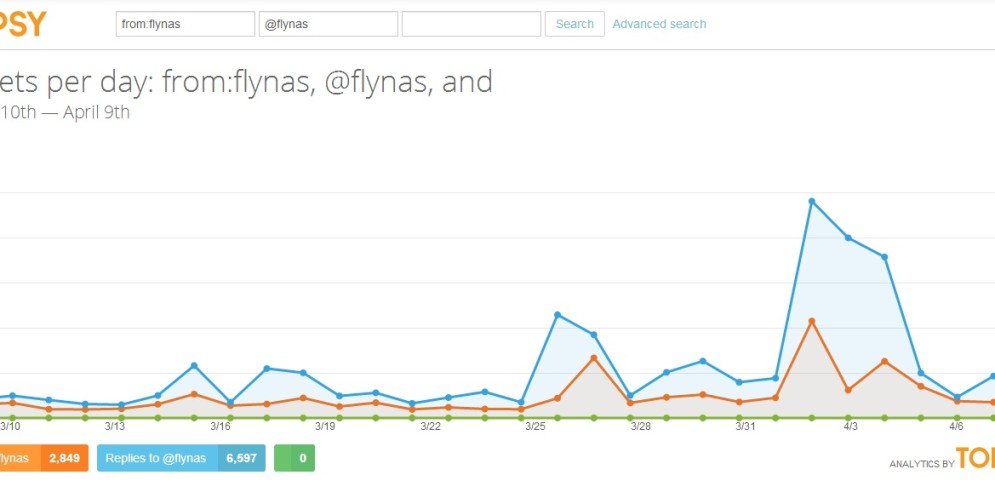Screen dimensions: 995x498
Task: Click the empty third search field
Action: (x=471, y=24)
